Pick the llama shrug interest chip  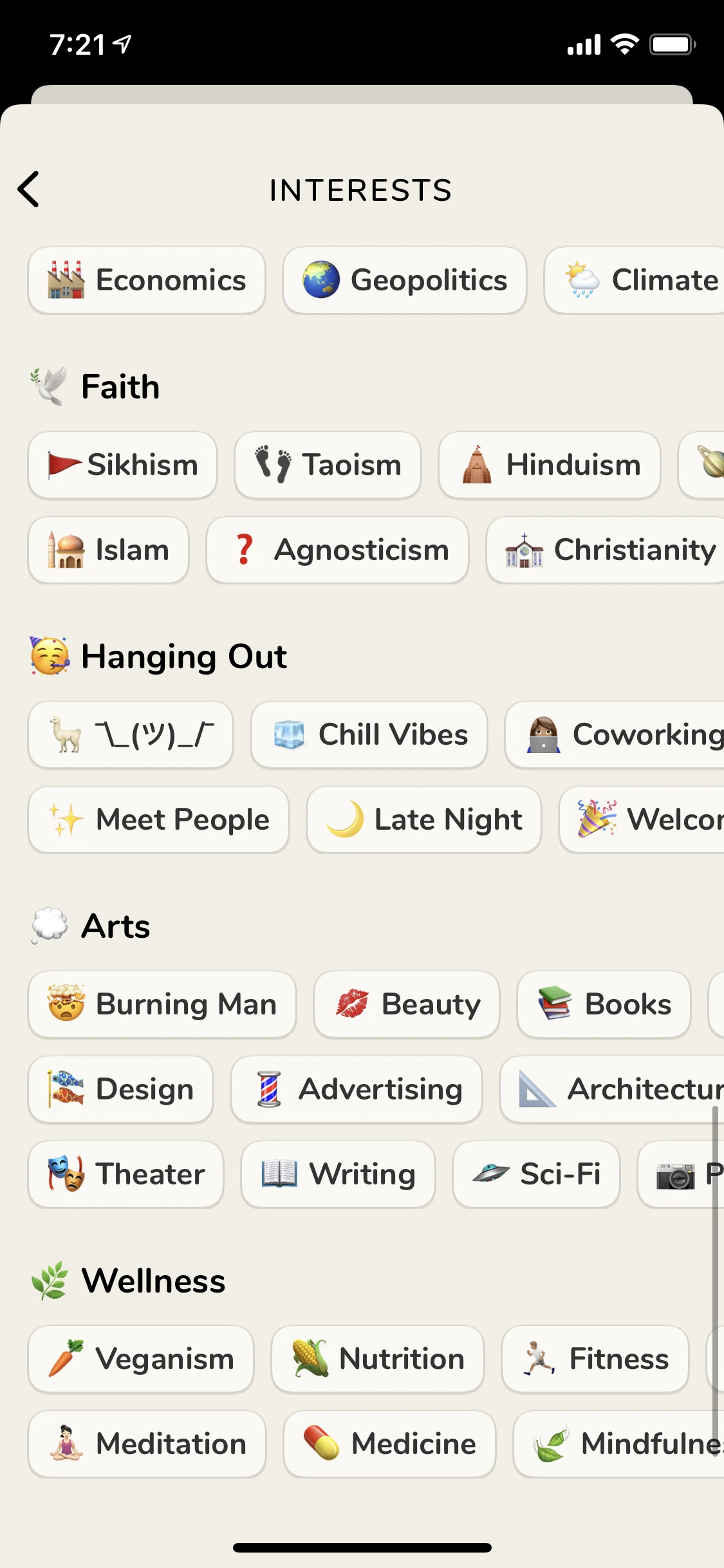(131, 735)
